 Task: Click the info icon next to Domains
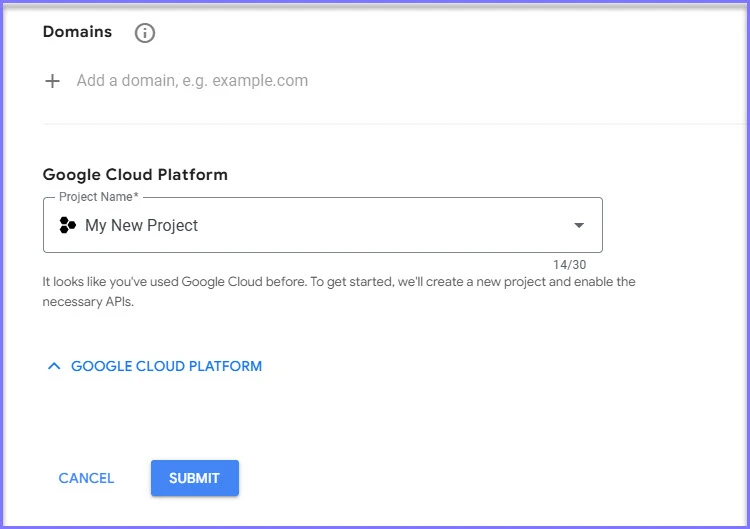[145, 33]
